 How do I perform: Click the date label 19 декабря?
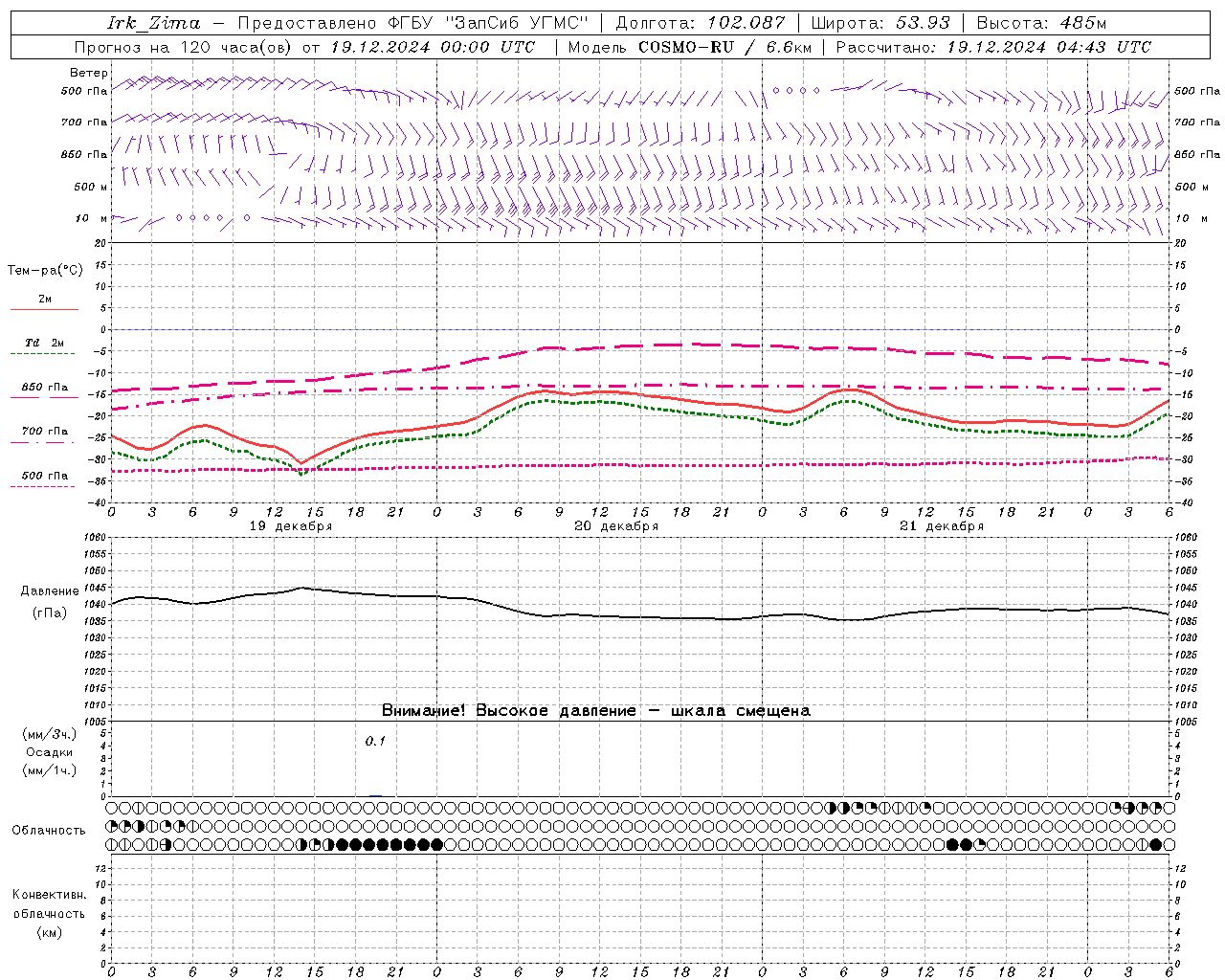(291, 526)
